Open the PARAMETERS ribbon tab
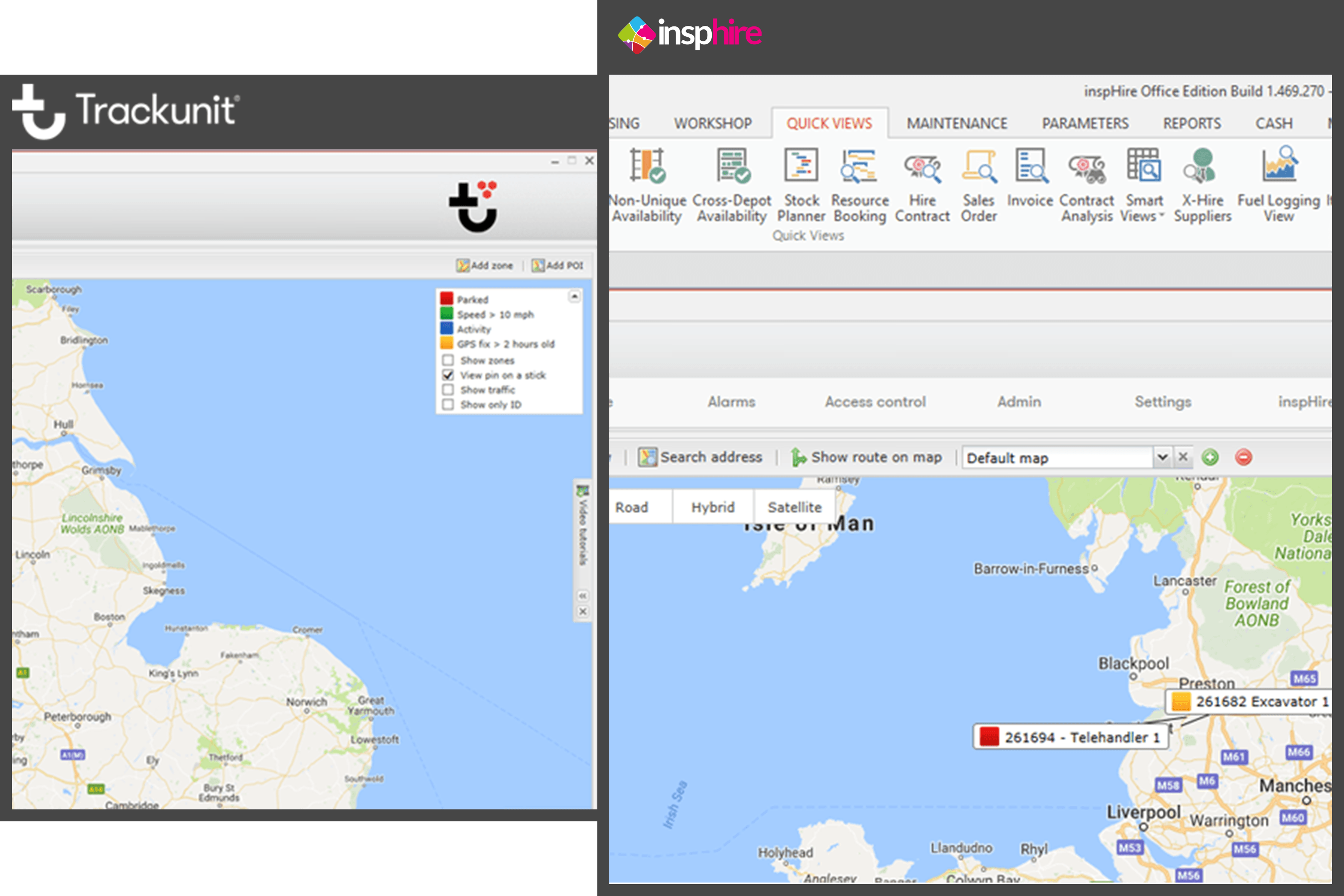 point(1085,123)
